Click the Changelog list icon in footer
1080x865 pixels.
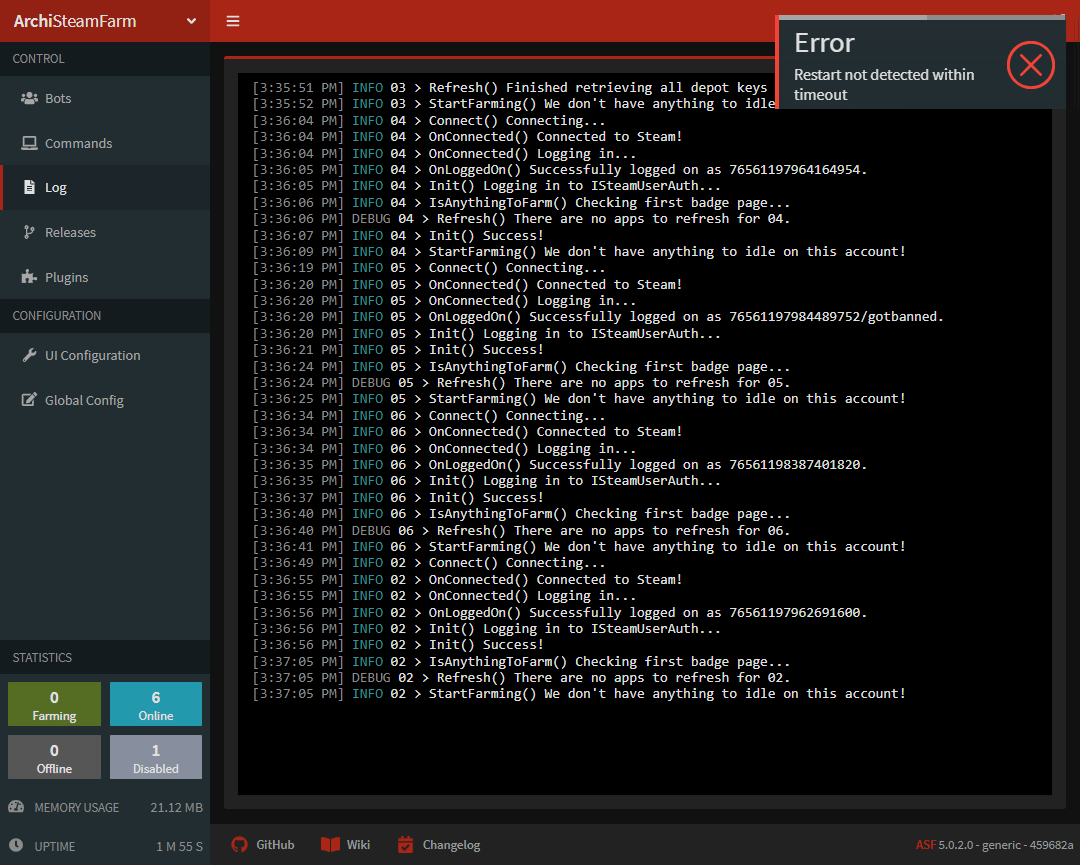404,845
